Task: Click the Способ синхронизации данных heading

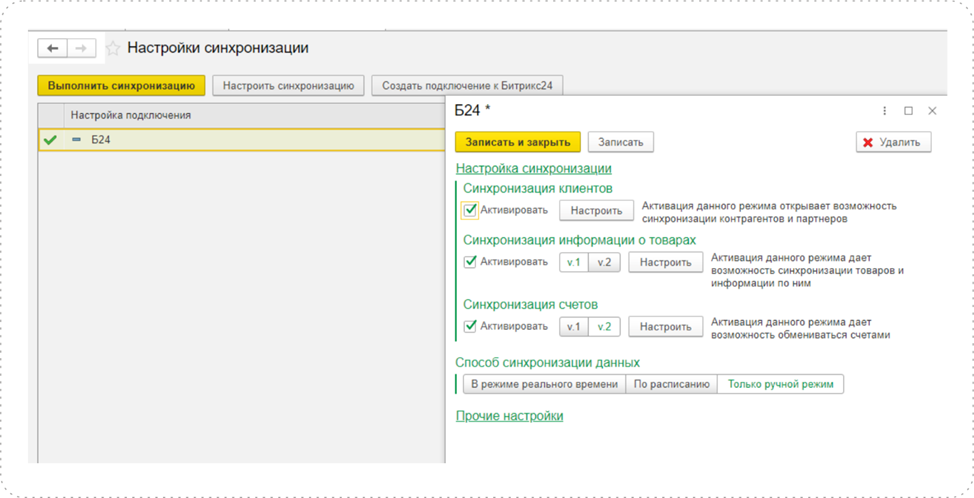Action: (x=548, y=362)
